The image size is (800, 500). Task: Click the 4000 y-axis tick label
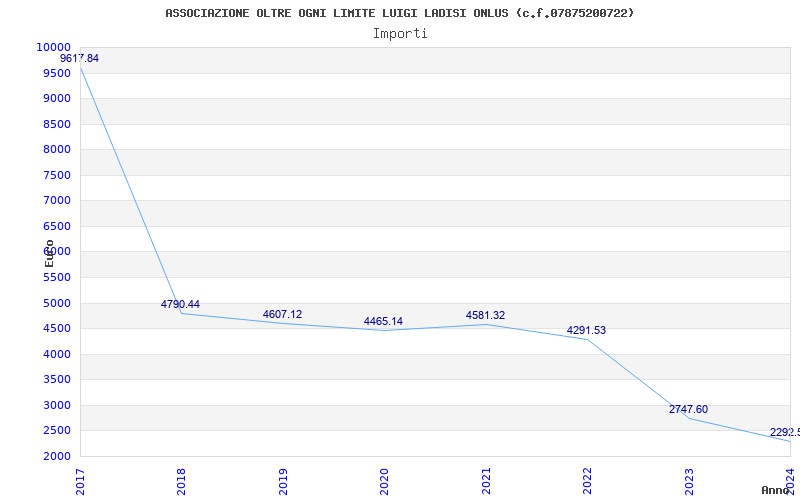click(x=57, y=354)
